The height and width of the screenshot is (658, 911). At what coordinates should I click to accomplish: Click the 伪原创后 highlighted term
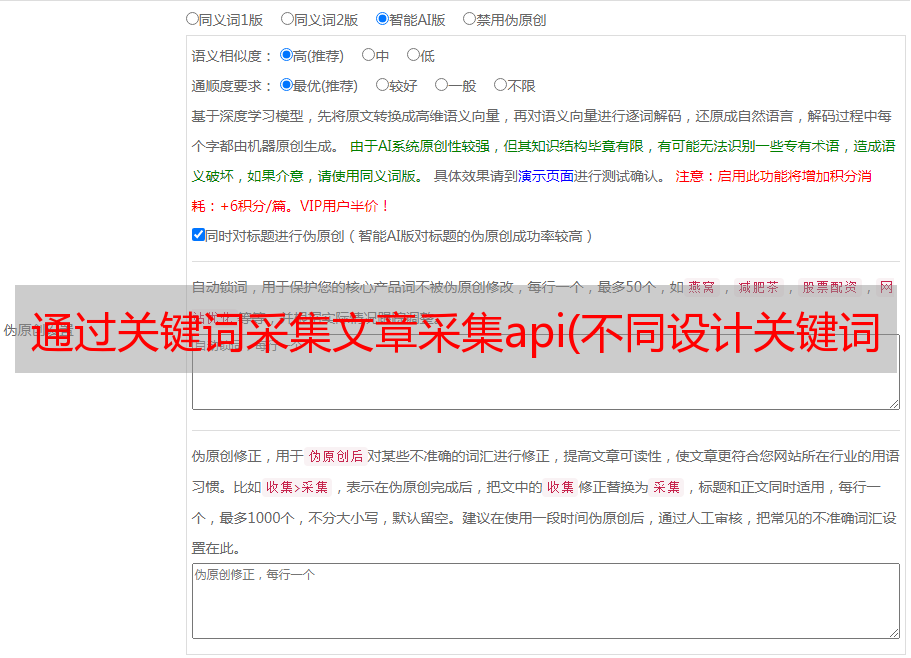336,456
